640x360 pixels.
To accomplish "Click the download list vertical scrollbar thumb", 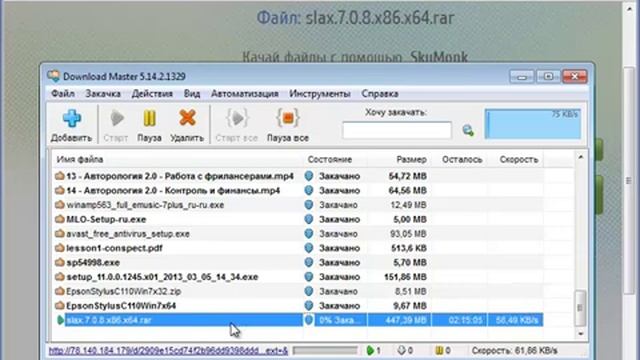I will 580,308.
